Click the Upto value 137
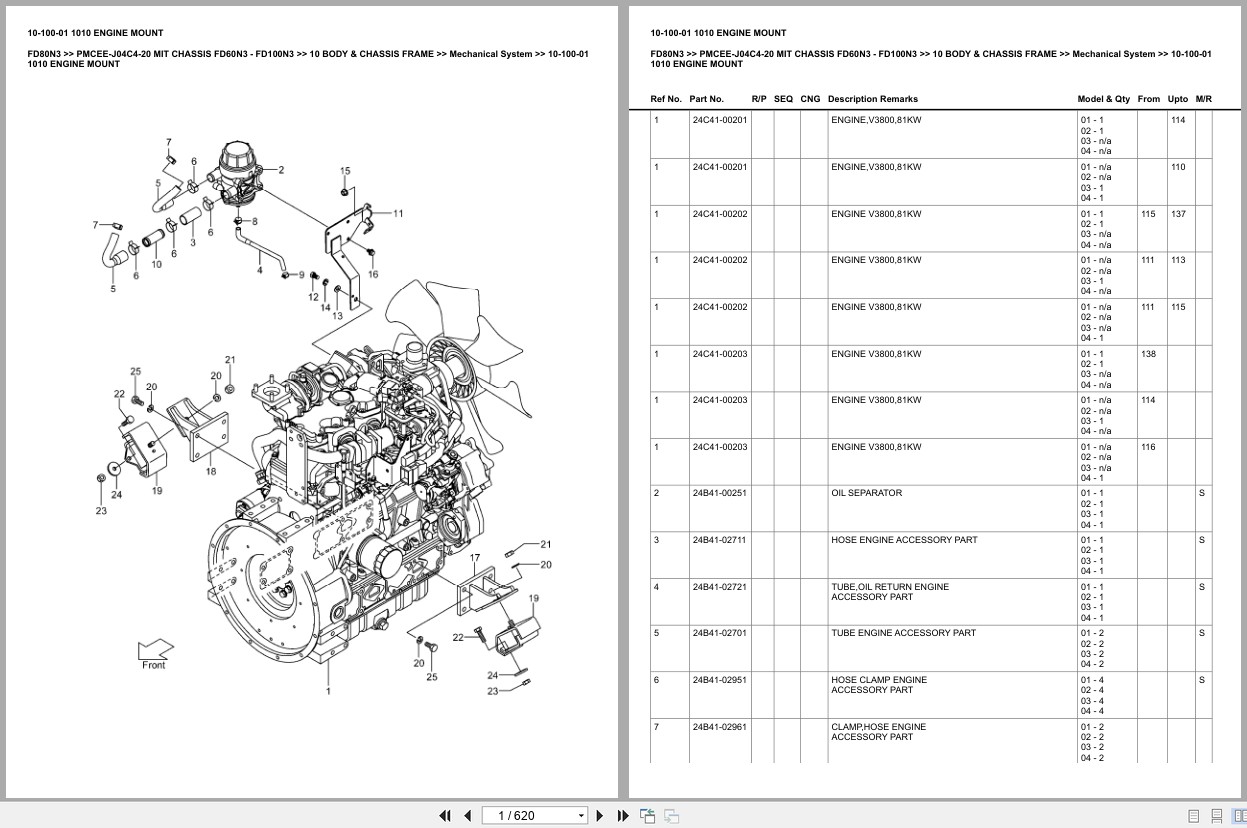The width and height of the screenshot is (1247, 828). point(1178,214)
